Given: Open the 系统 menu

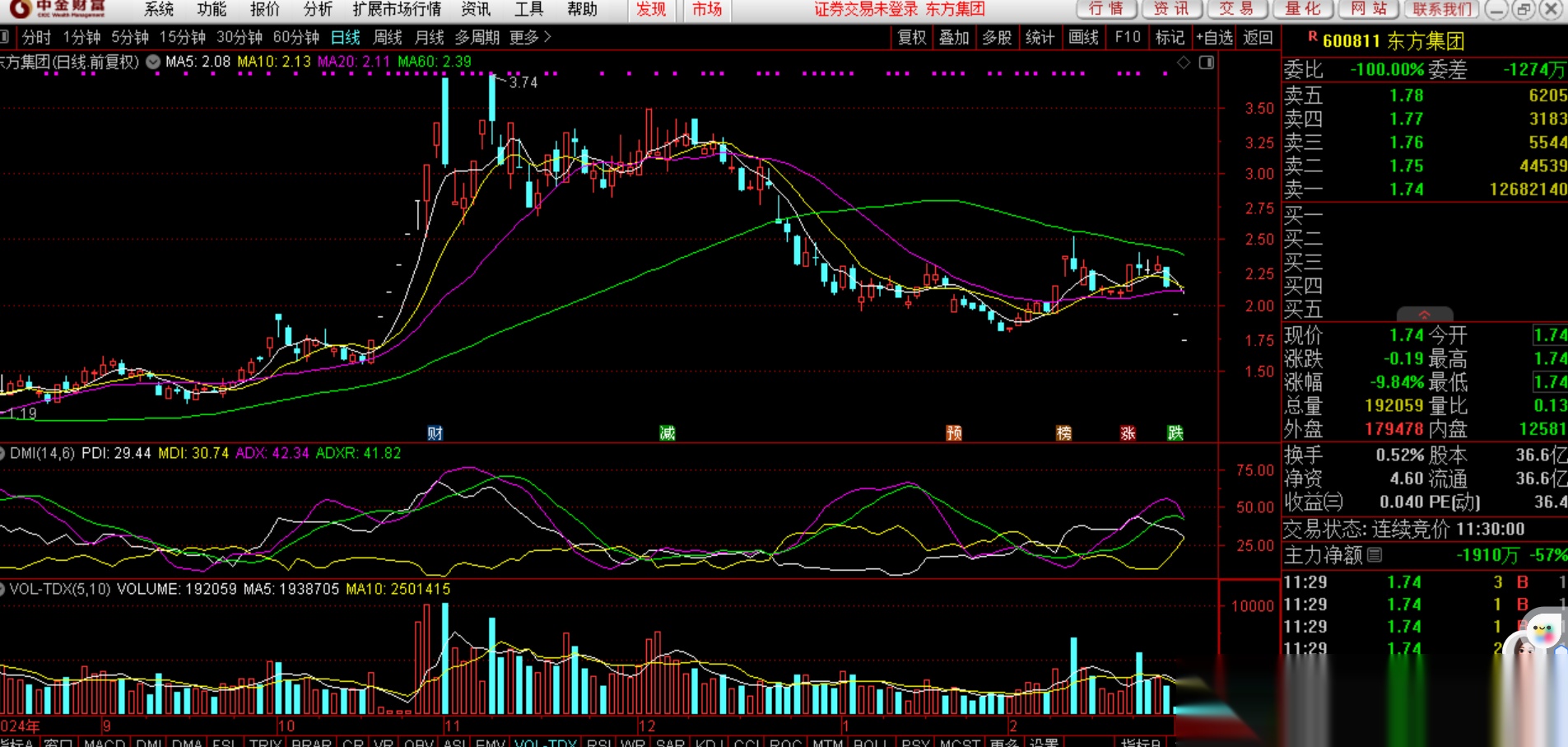Looking at the screenshot, I should pos(159,9).
